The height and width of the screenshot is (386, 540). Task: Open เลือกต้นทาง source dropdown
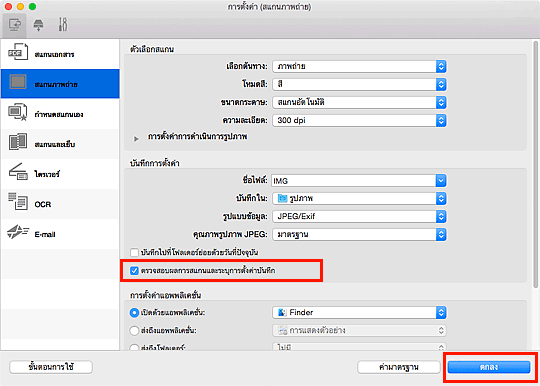(x=359, y=66)
